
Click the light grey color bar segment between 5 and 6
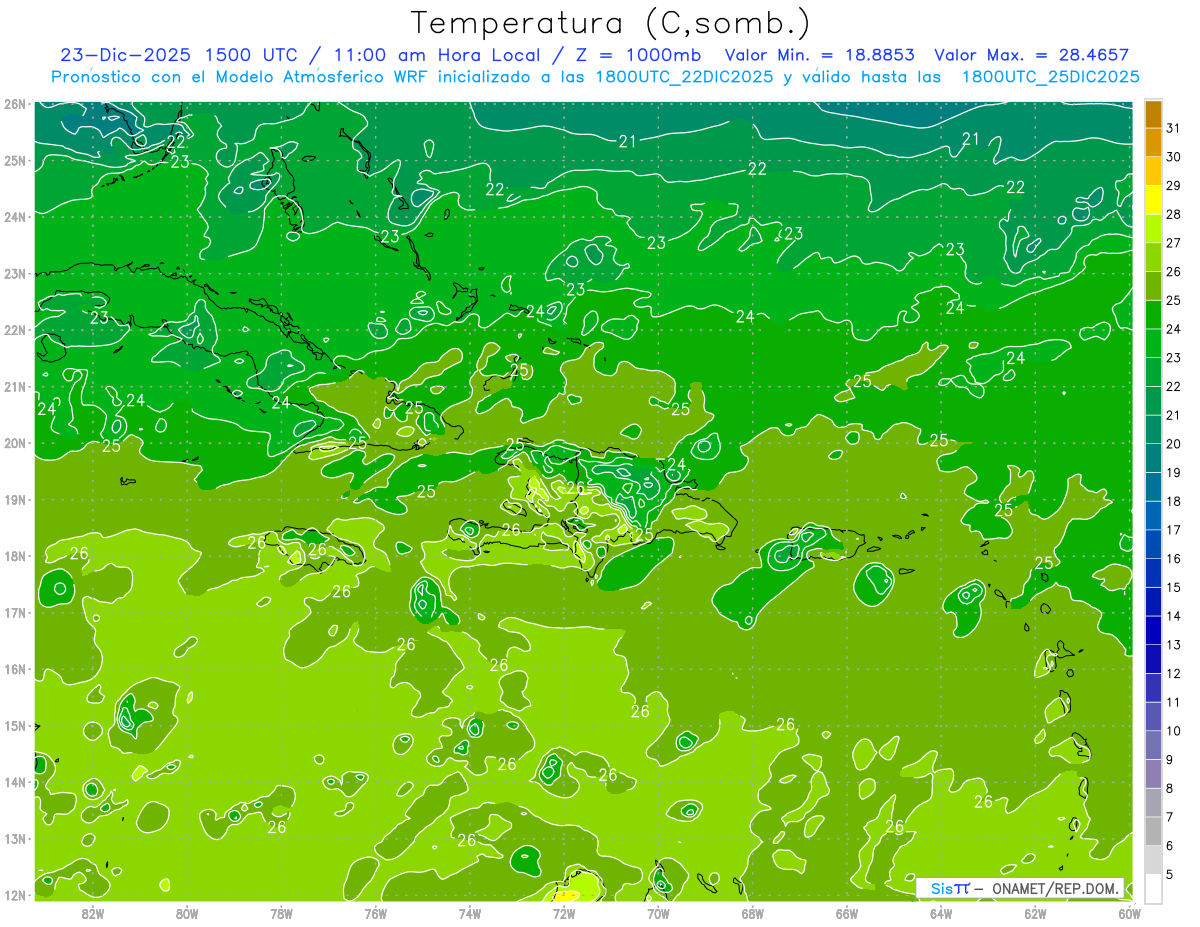pos(1153,860)
